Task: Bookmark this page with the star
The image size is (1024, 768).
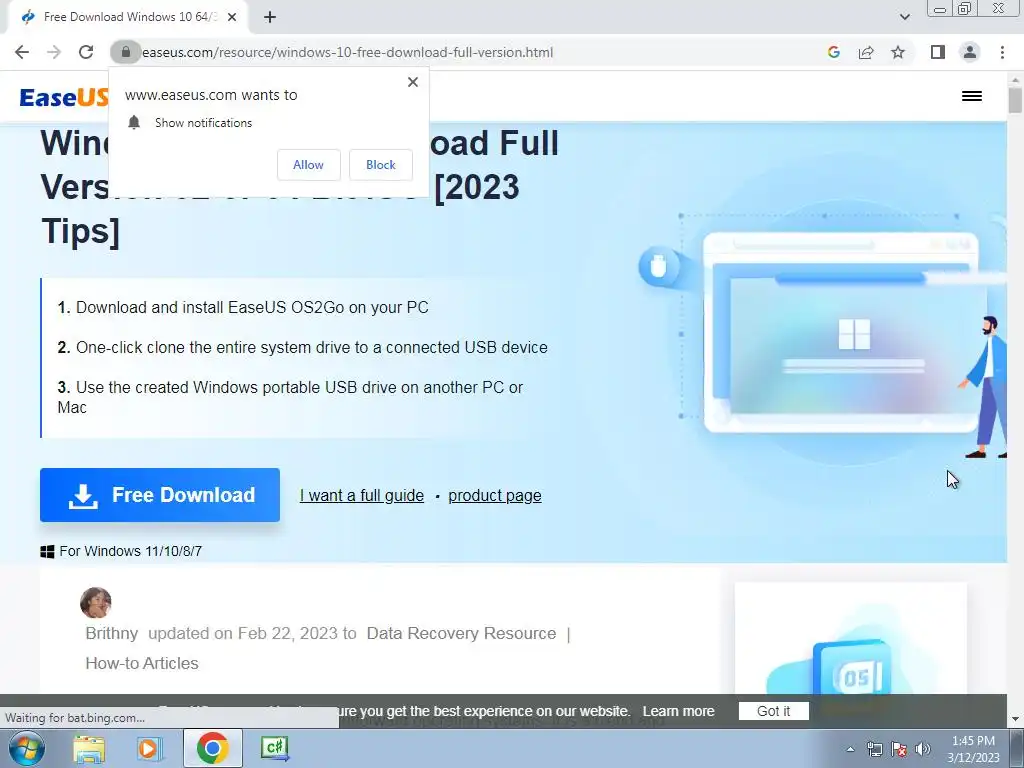Action: pyautogui.click(x=898, y=52)
